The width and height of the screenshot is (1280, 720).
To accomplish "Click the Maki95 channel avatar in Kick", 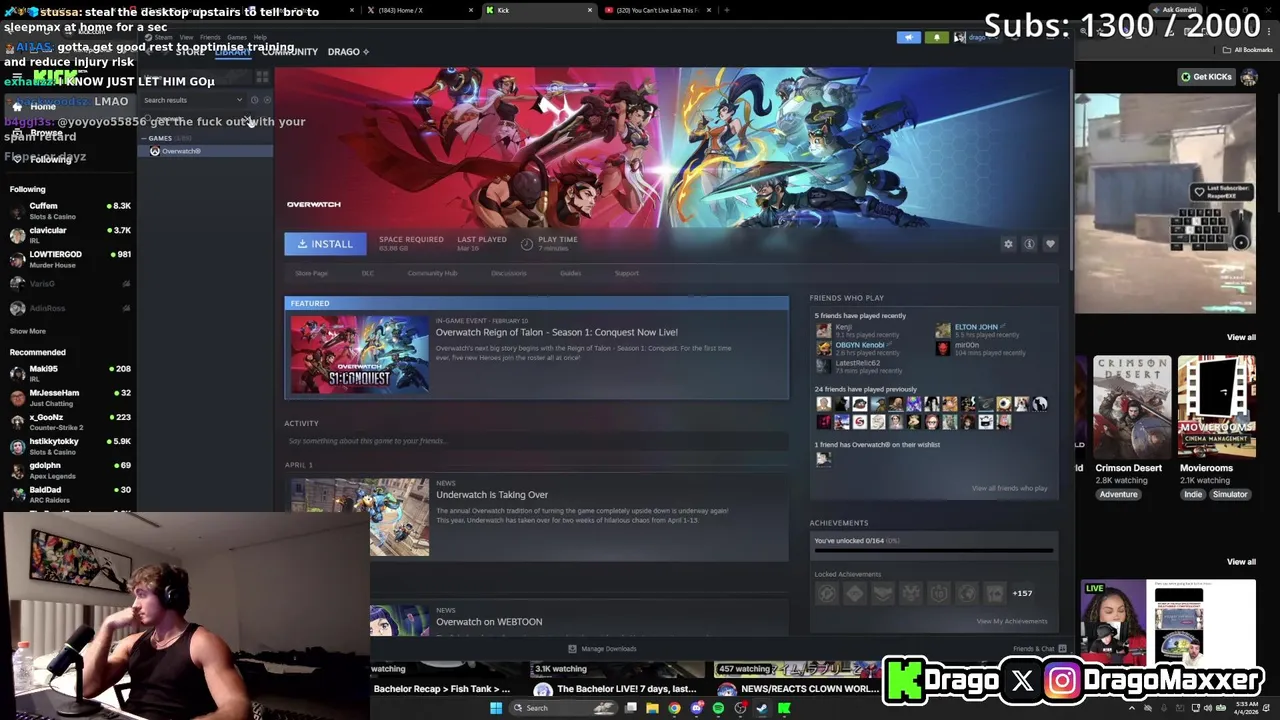I will point(17,374).
